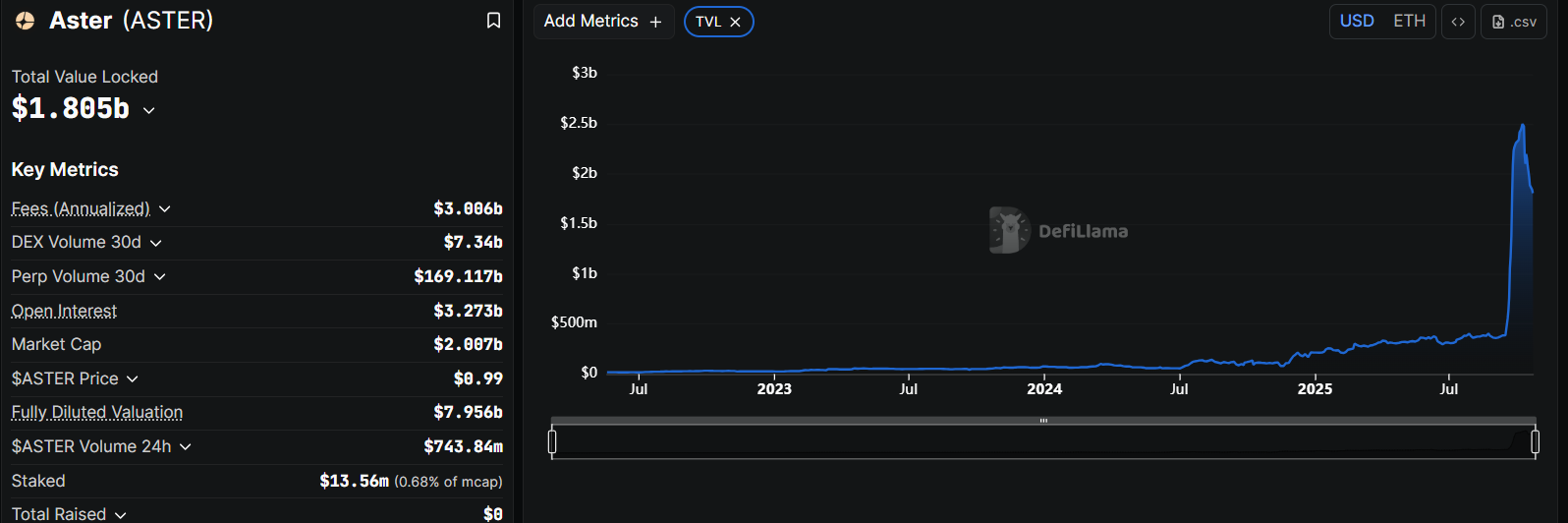Click the plus icon in Add Metrics

(655, 22)
